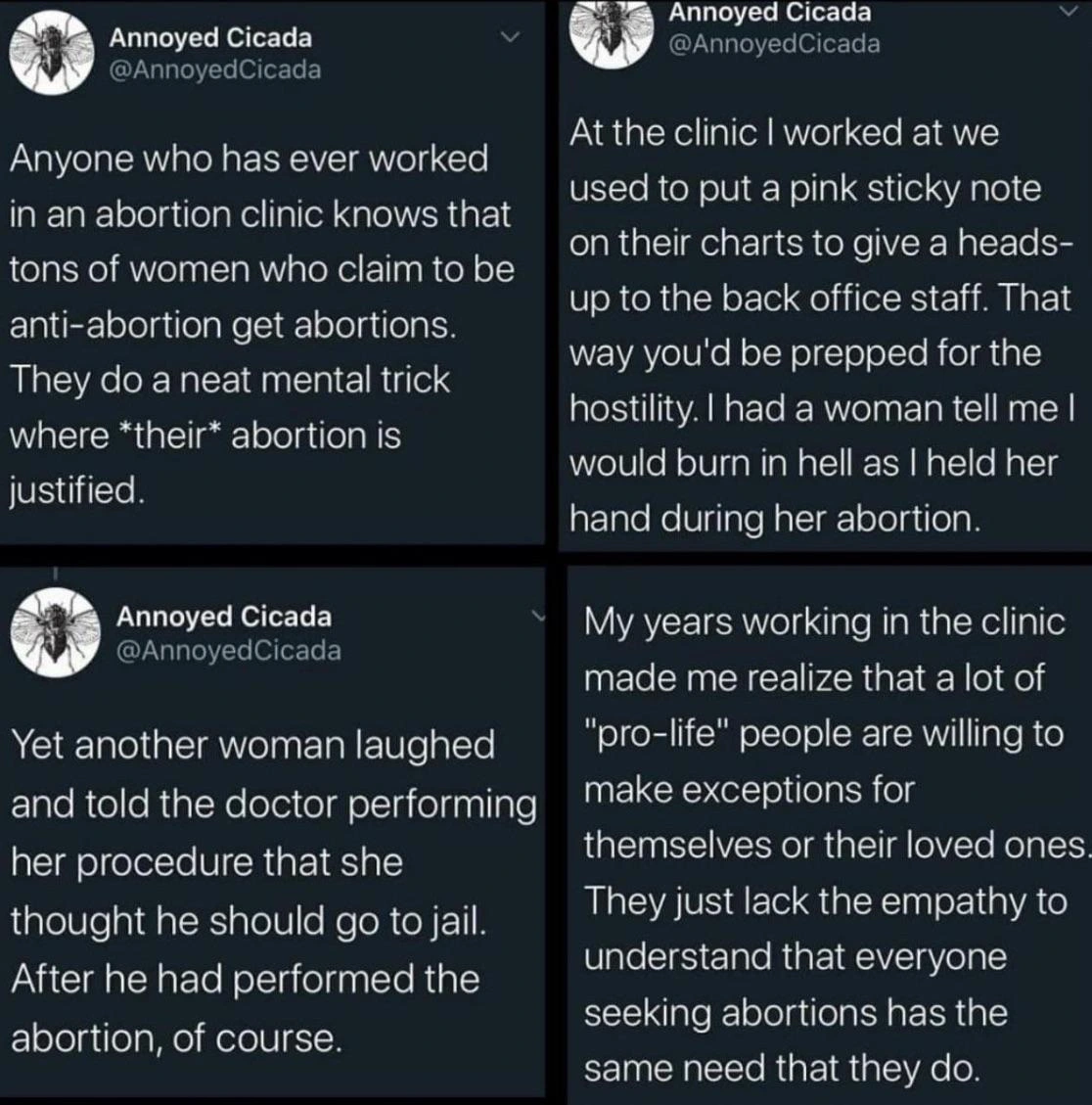Screen dimensions: 1092x1105
Task: Click @AnnoyedCicada handle above the 'Anyone who has ever' tweet
Action: click(x=214, y=70)
